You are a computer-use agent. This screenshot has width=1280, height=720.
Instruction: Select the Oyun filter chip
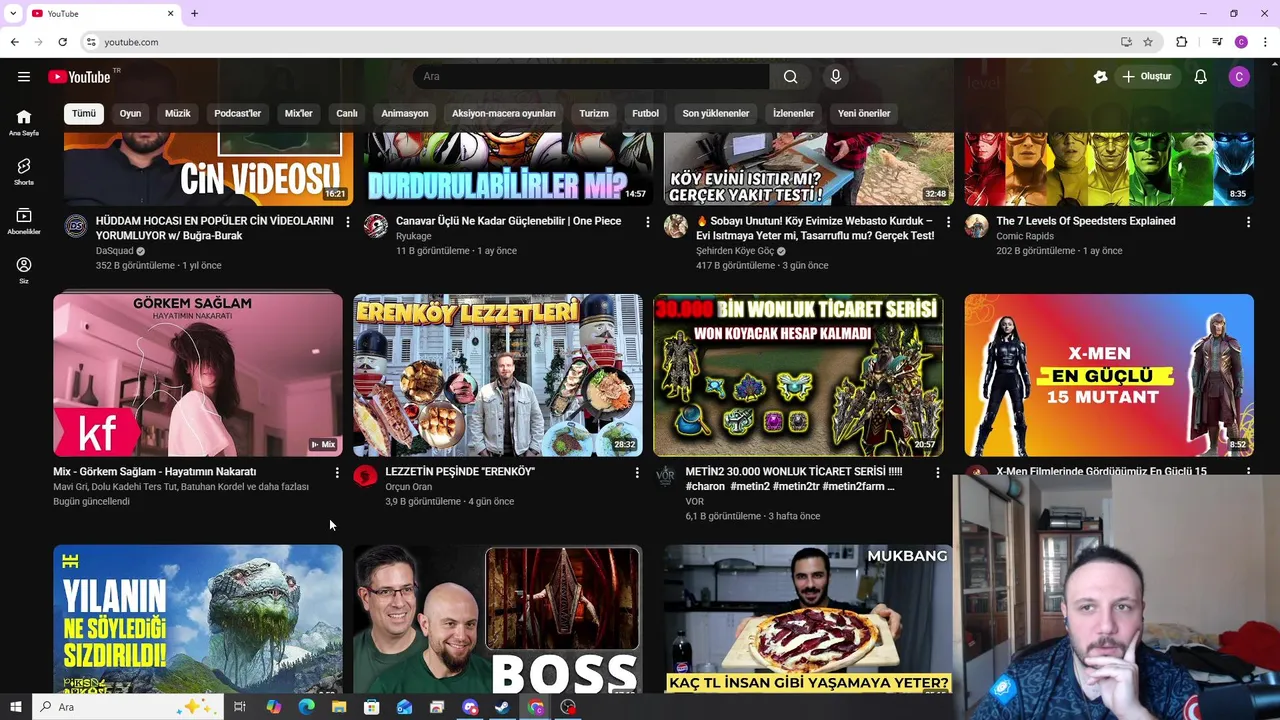tap(131, 113)
